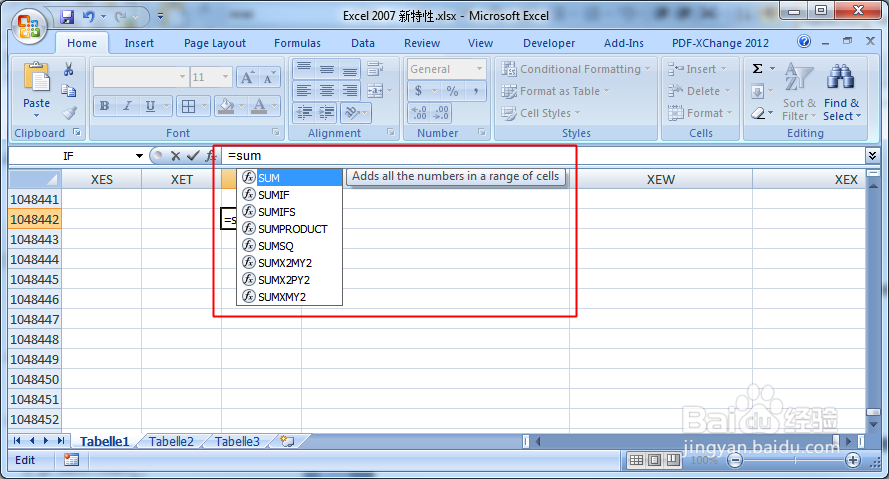Click AutoSum sigma icon
Image resolution: width=889 pixels, height=479 pixels.
(x=757, y=69)
